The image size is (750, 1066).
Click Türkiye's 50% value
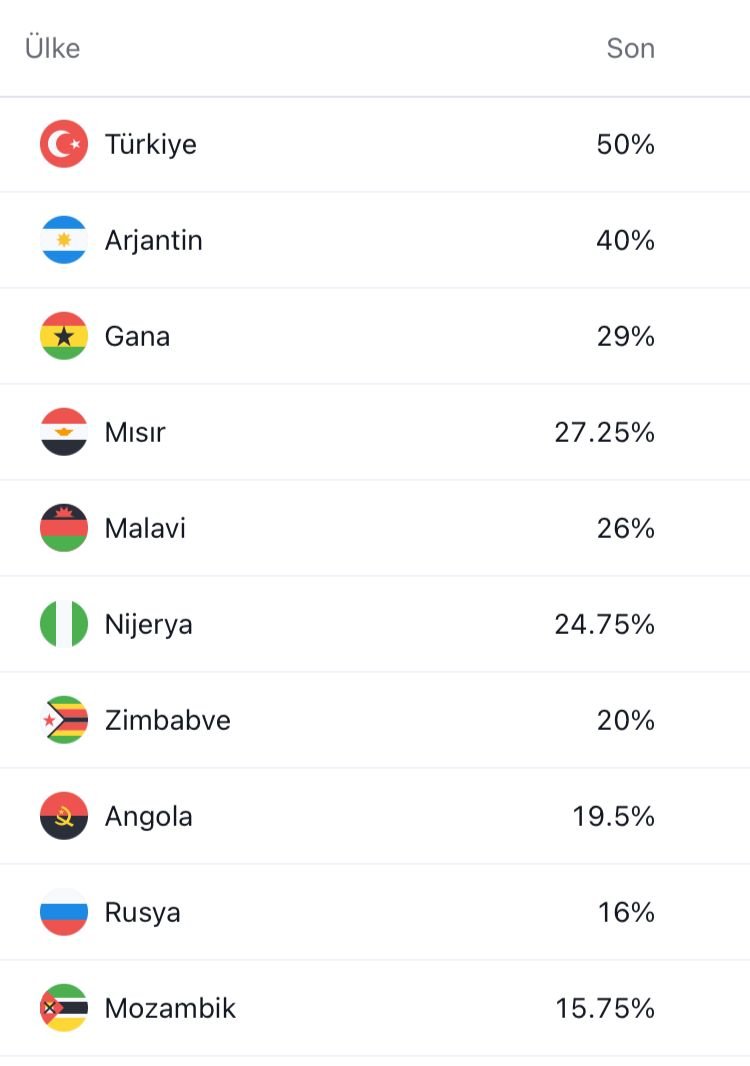click(x=625, y=144)
